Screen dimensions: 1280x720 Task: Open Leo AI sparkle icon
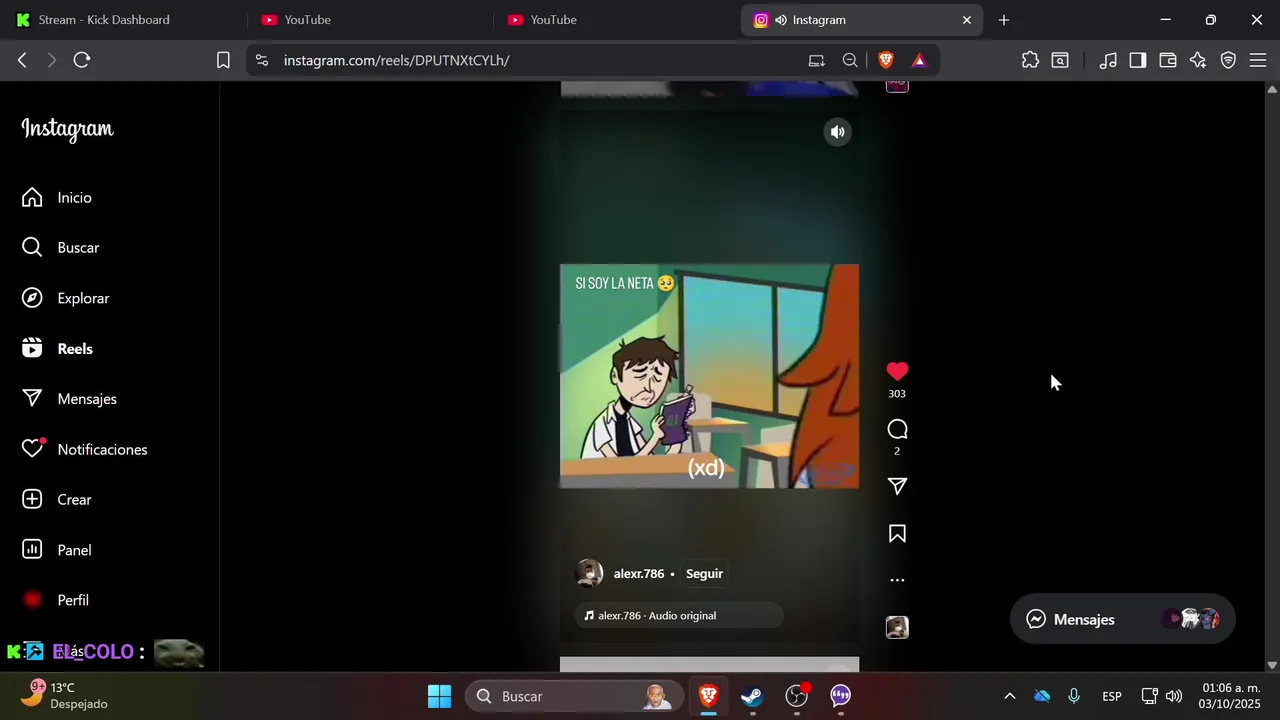click(1198, 60)
